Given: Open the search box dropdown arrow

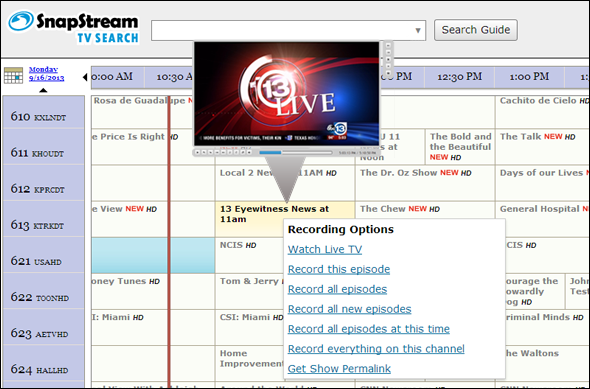Looking at the screenshot, I should [x=418, y=30].
